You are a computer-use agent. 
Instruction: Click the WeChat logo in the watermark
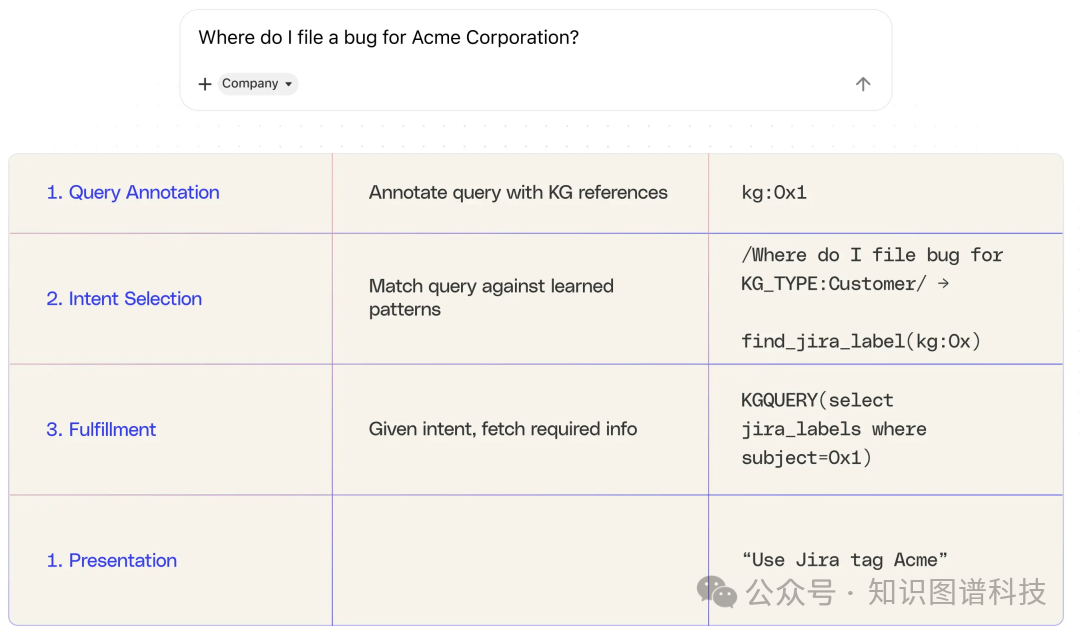(x=717, y=591)
